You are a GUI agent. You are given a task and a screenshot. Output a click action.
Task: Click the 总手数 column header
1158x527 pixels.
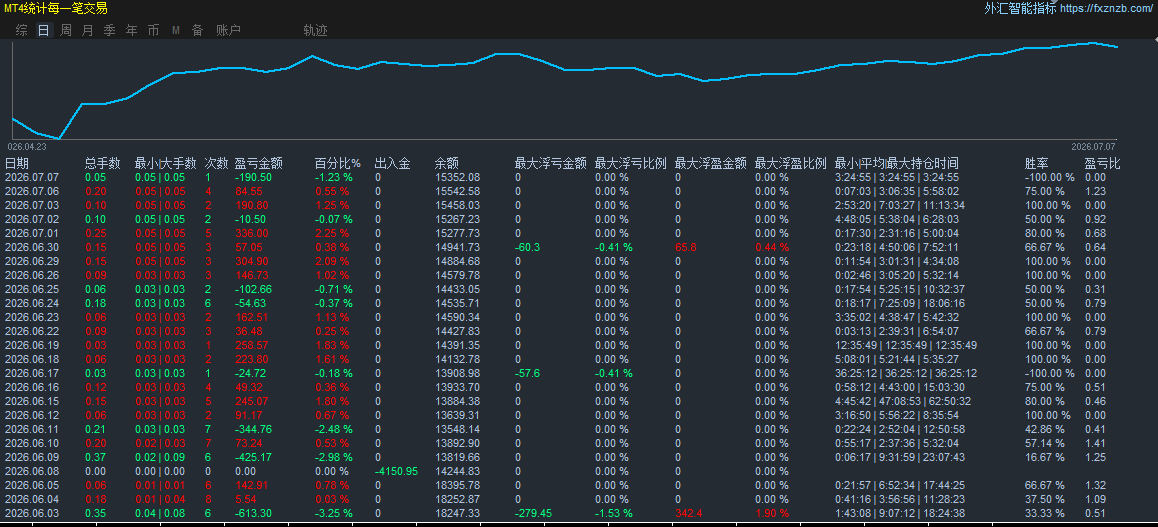pyautogui.click(x=103, y=163)
